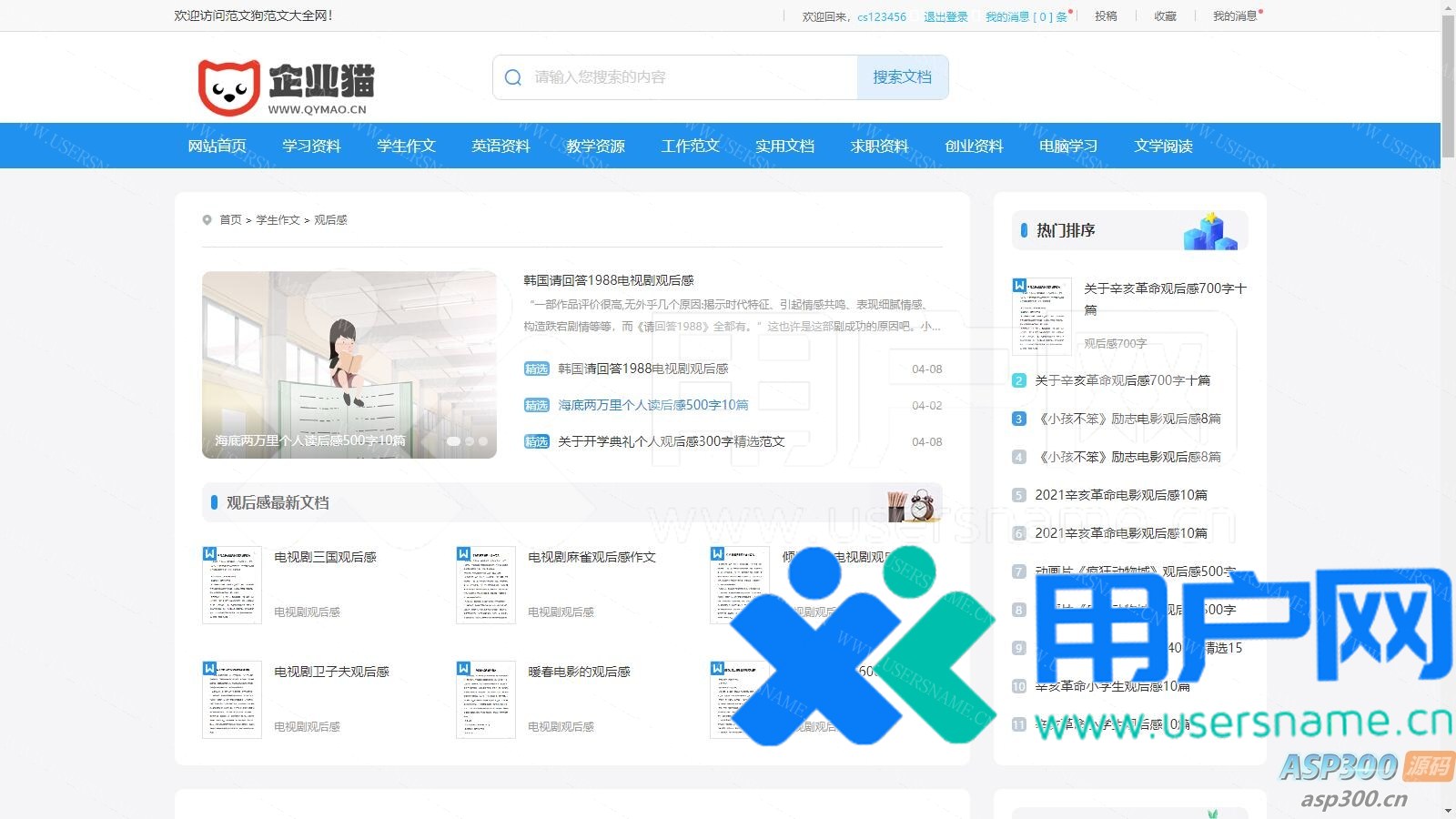This screenshot has height=819, width=1456.
Task: Open document thumbnail for 电视剧麻雀观后感作文
Action: (486, 585)
